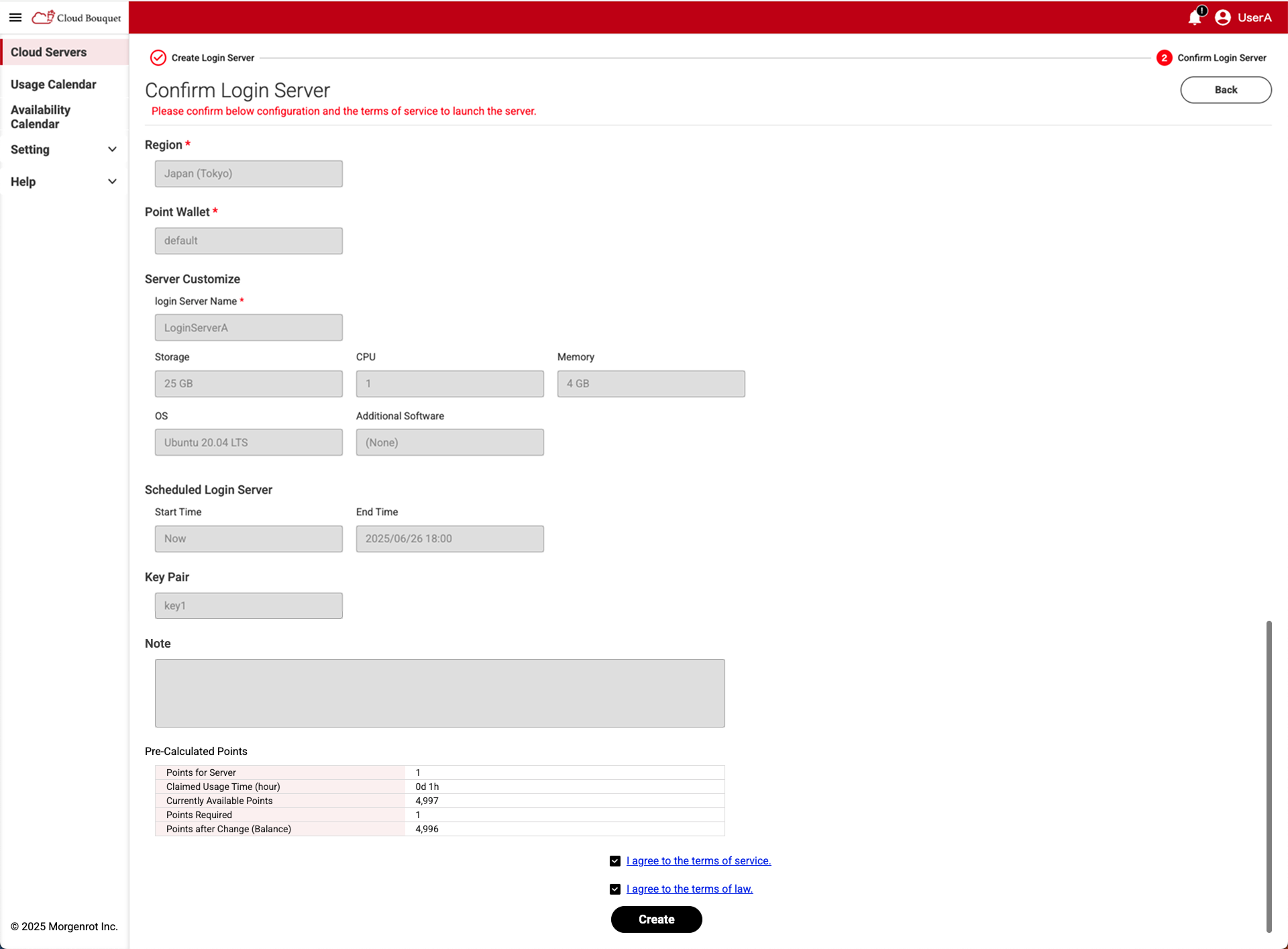Click the Pre-Calculated Points heading
This screenshot has width=1288, height=949.
click(x=196, y=752)
